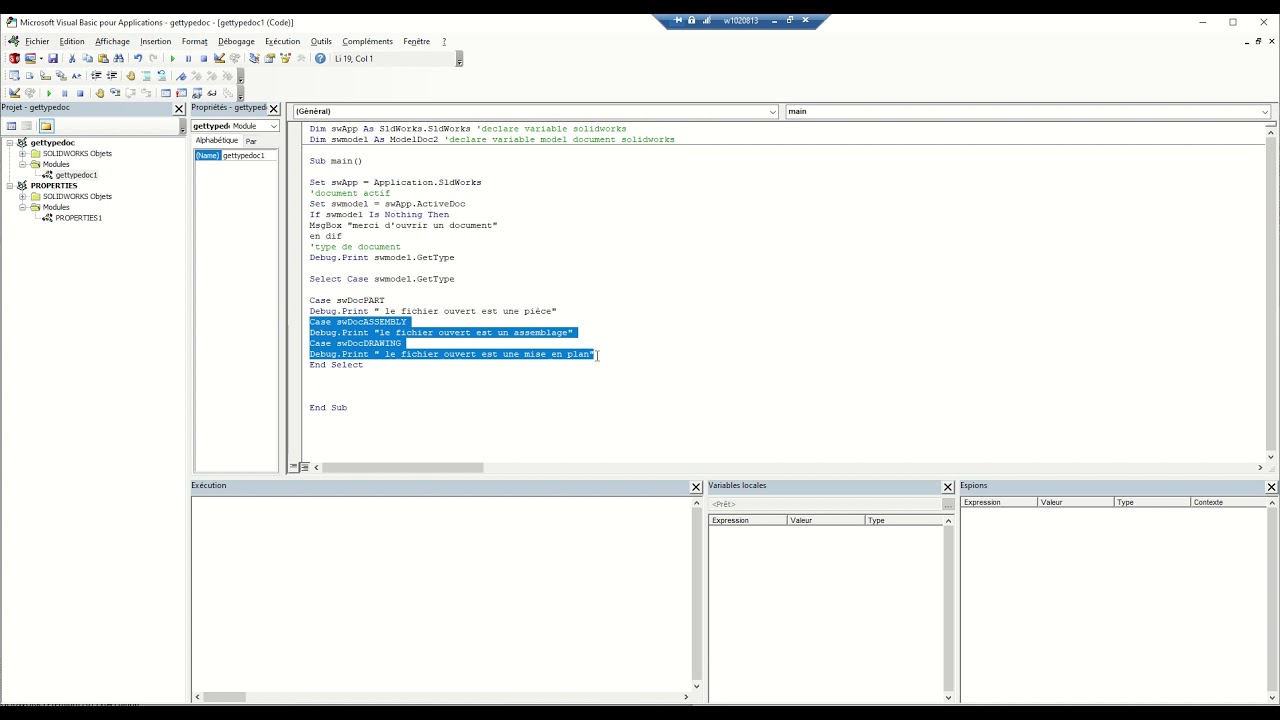Open the Locals Window debug icon

pos(166,93)
